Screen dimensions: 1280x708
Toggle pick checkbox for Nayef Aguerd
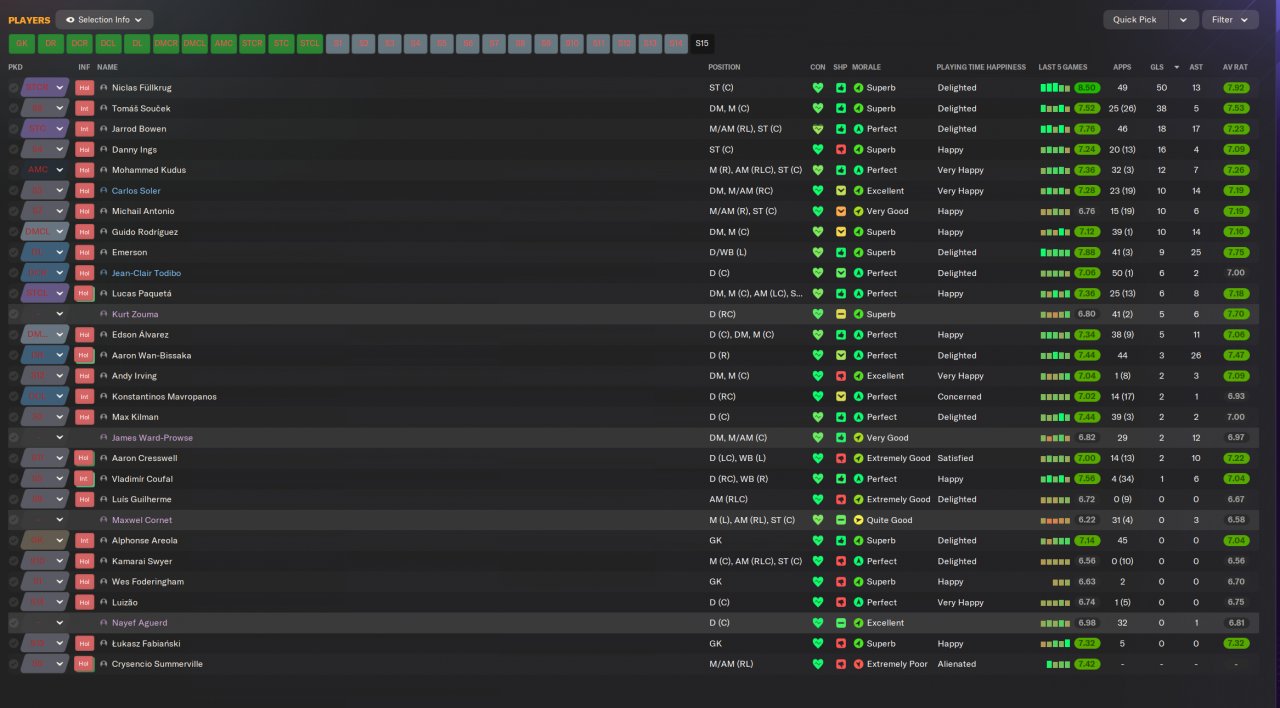pos(14,623)
